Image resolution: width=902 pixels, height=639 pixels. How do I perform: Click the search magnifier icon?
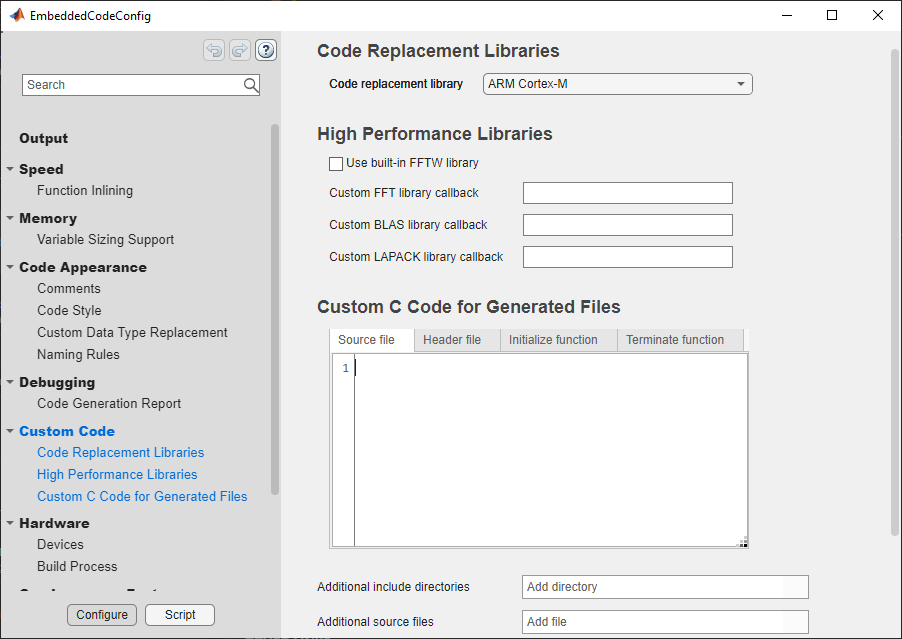pyautogui.click(x=251, y=85)
